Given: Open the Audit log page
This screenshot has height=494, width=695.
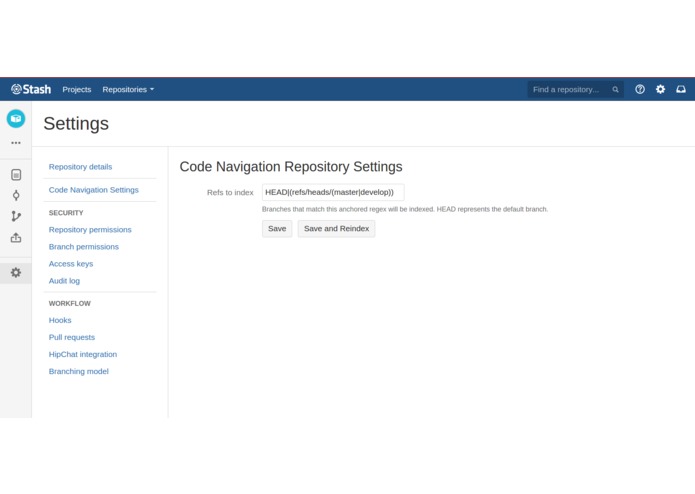Looking at the screenshot, I should pos(64,280).
